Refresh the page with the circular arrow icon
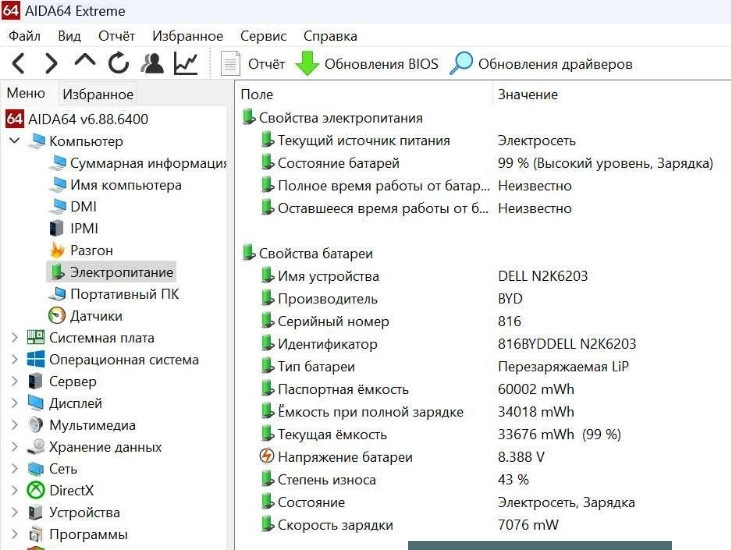The height and width of the screenshot is (550, 731). (x=118, y=63)
